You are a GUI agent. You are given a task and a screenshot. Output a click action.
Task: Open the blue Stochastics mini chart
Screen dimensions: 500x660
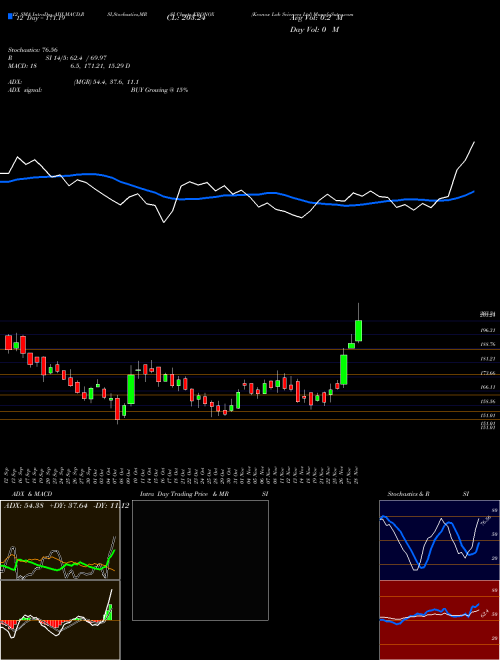tap(439, 540)
